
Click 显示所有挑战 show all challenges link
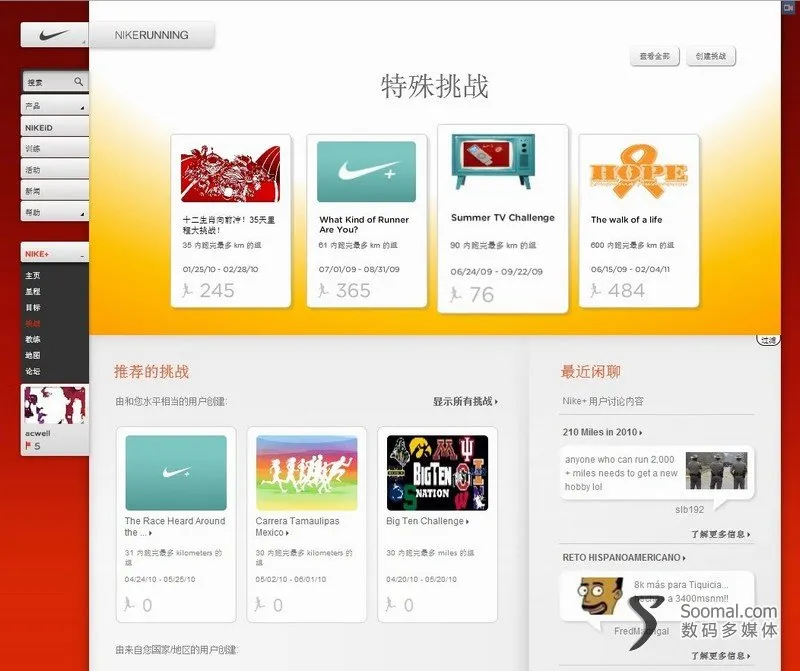pyautogui.click(x=465, y=402)
